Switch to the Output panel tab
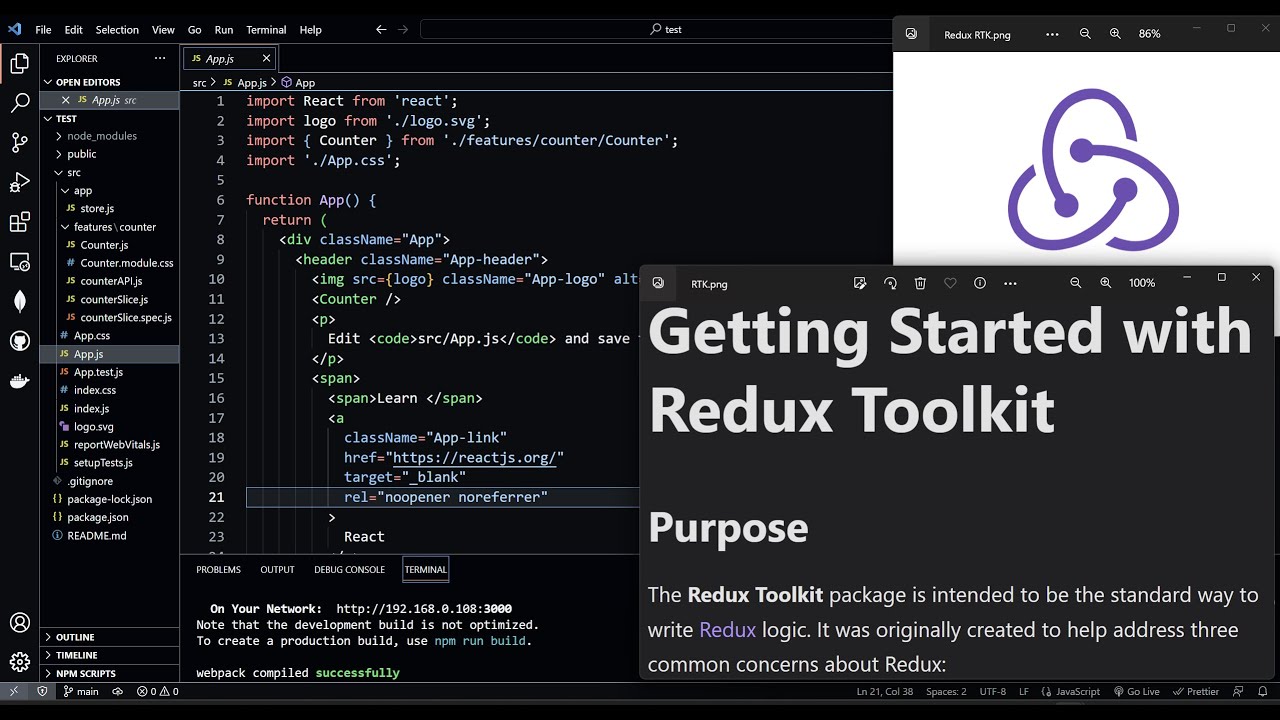1280x720 pixels. click(x=277, y=570)
